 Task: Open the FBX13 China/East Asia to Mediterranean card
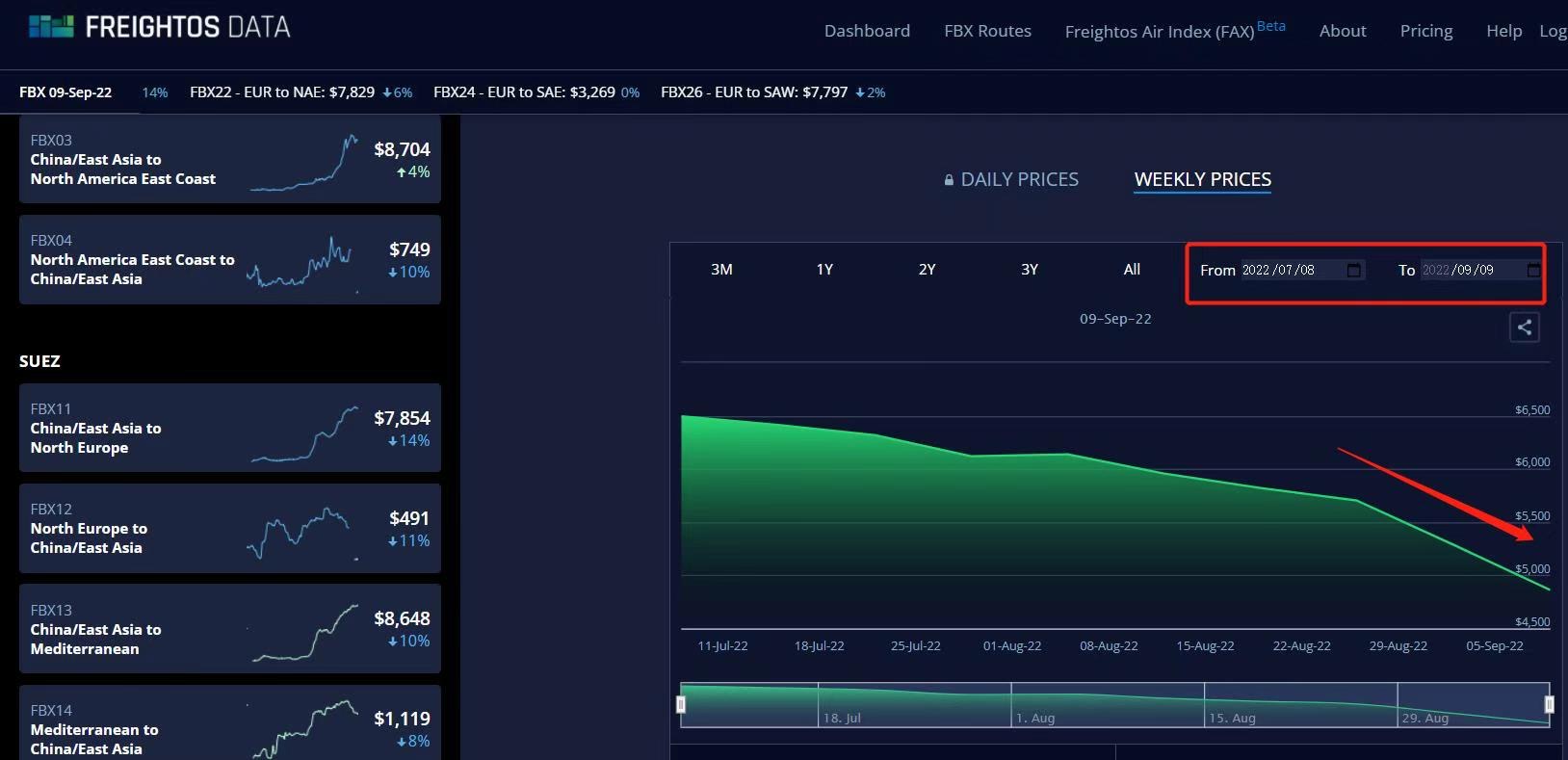tap(230, 628)
